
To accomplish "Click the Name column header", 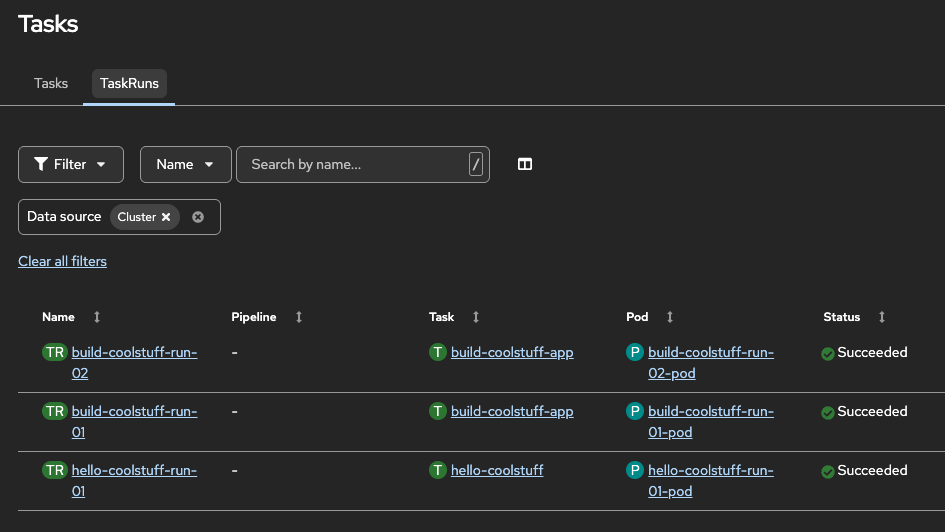I will coord(58,317).
